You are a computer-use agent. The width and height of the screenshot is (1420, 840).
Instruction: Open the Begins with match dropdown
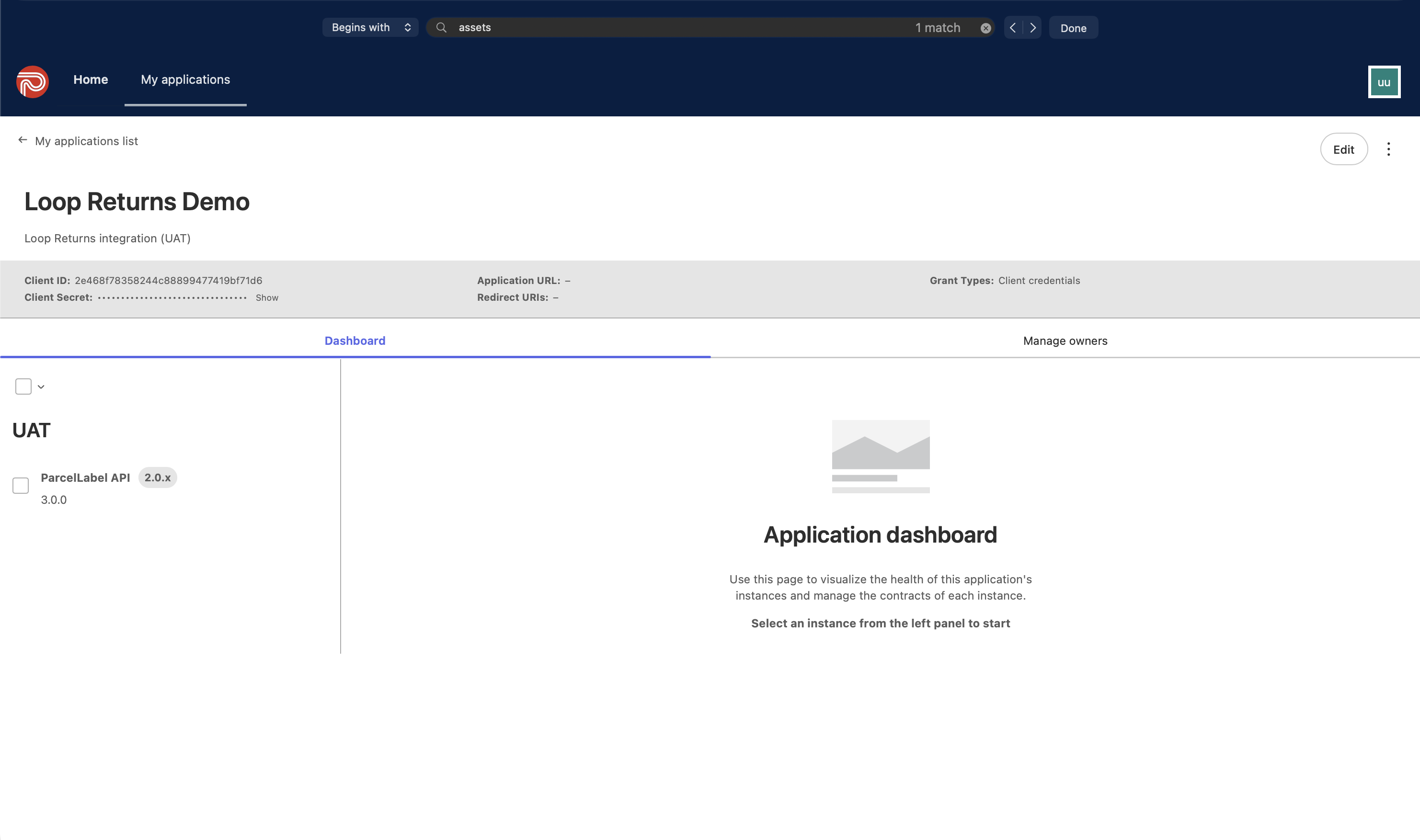[370, 28]
